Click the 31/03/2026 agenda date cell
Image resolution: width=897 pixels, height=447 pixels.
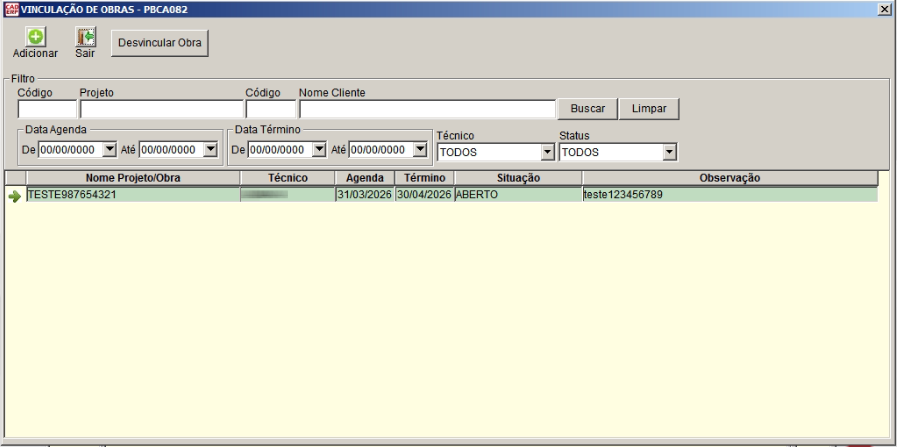tap(365, 195)
